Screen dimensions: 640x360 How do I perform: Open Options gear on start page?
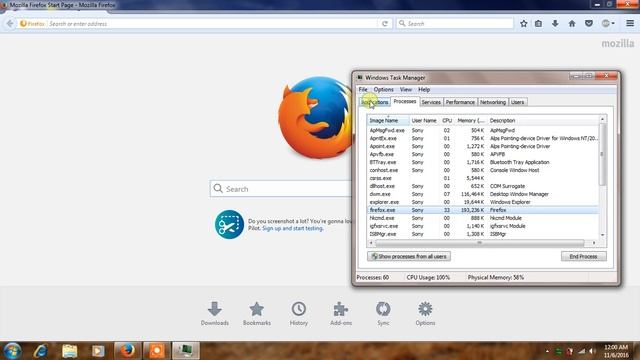(x=425, y=313)
